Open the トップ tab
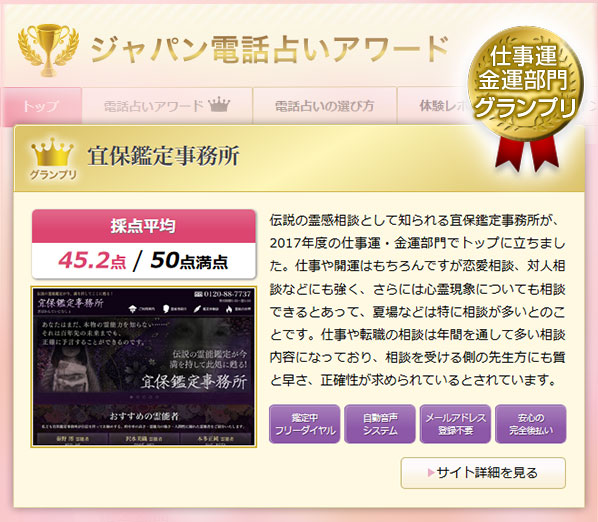 coord(41,106)
